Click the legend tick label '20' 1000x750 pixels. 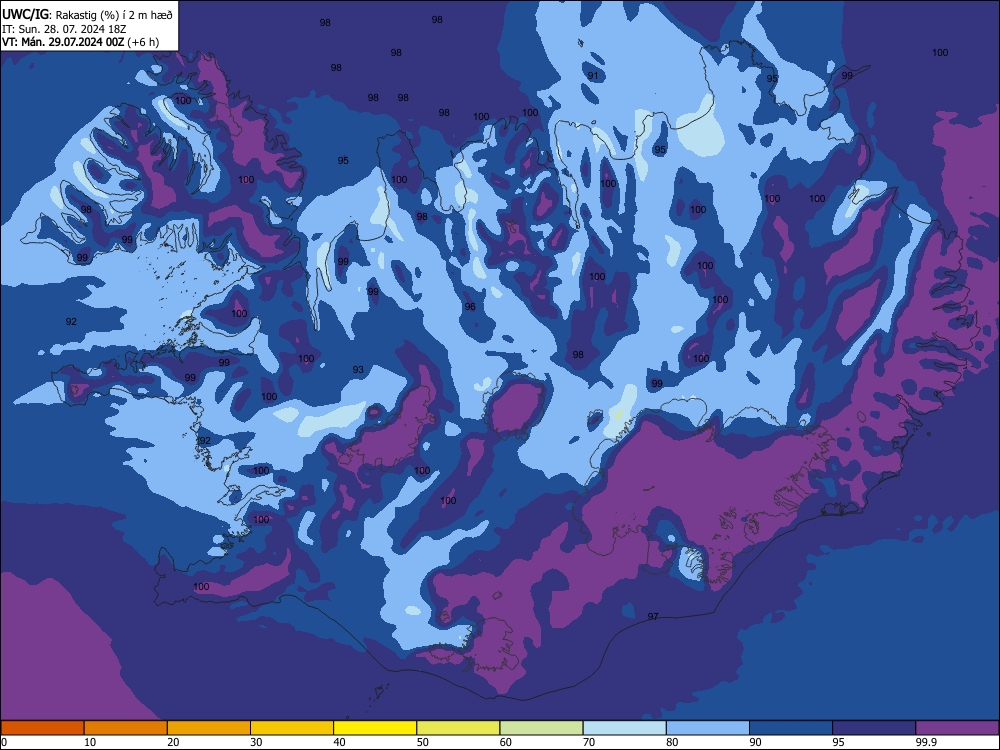(x=173, y=742)
